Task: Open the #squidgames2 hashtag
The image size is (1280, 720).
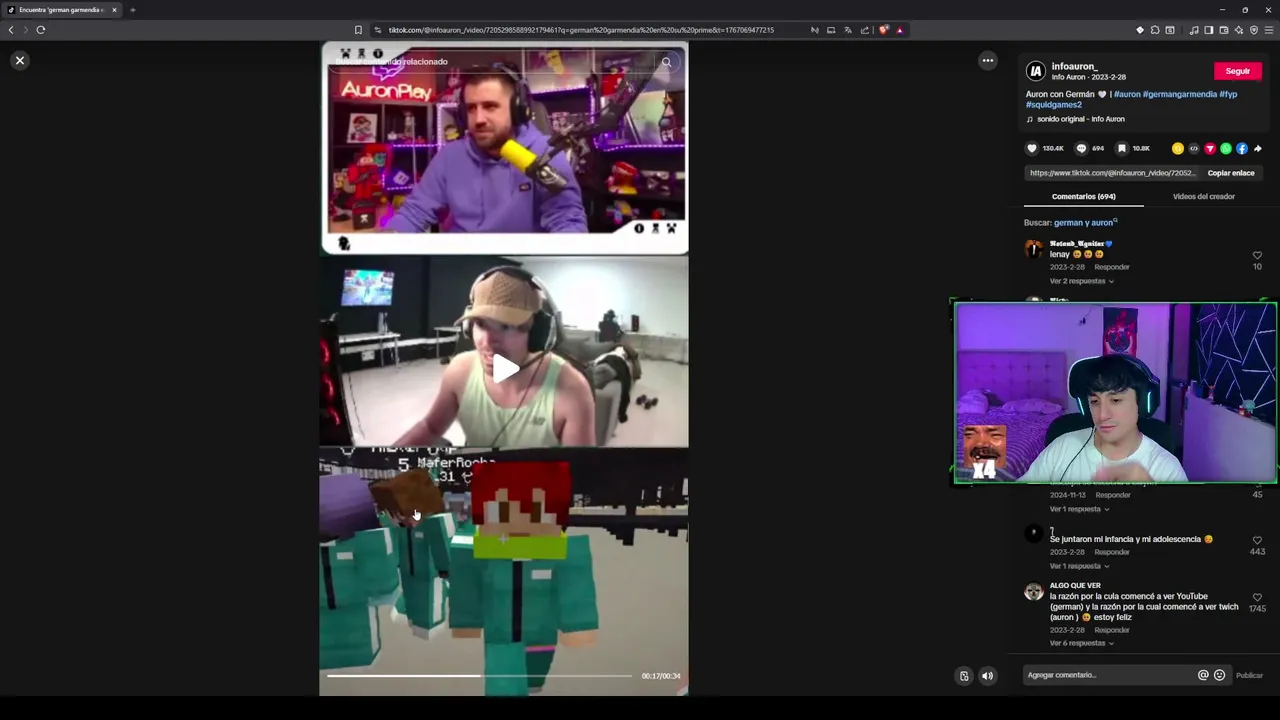Action: [x=1054, y=104]
